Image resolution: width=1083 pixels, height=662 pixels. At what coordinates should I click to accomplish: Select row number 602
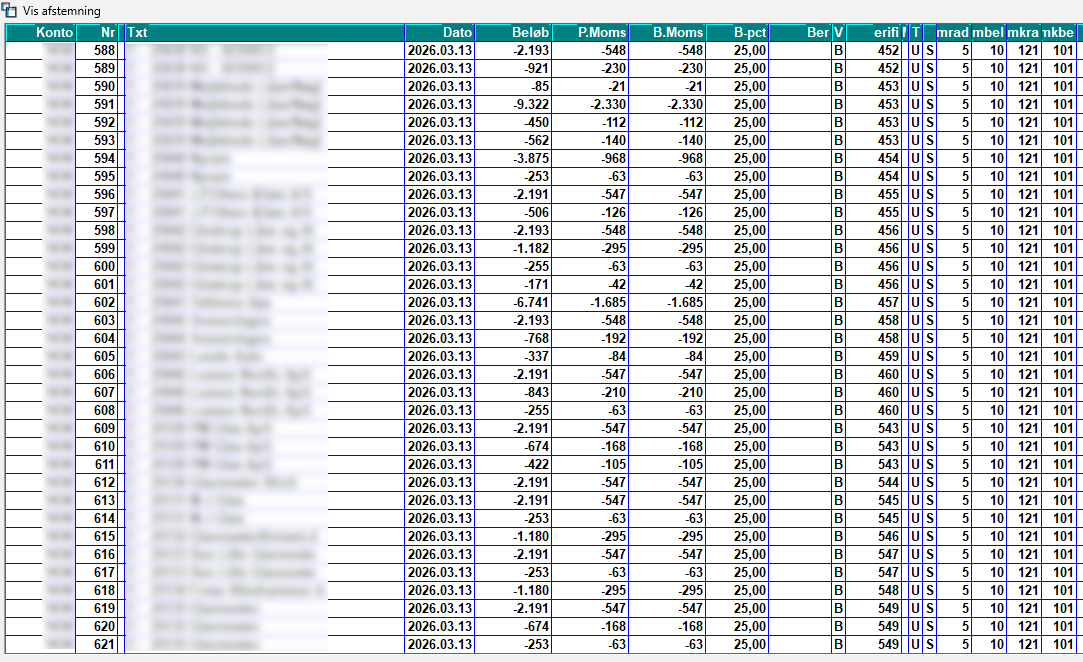105,303
